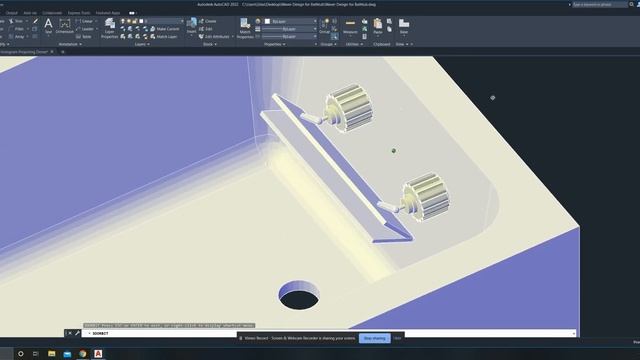
Task: Click the search magnifier icon
Action: 631,4
